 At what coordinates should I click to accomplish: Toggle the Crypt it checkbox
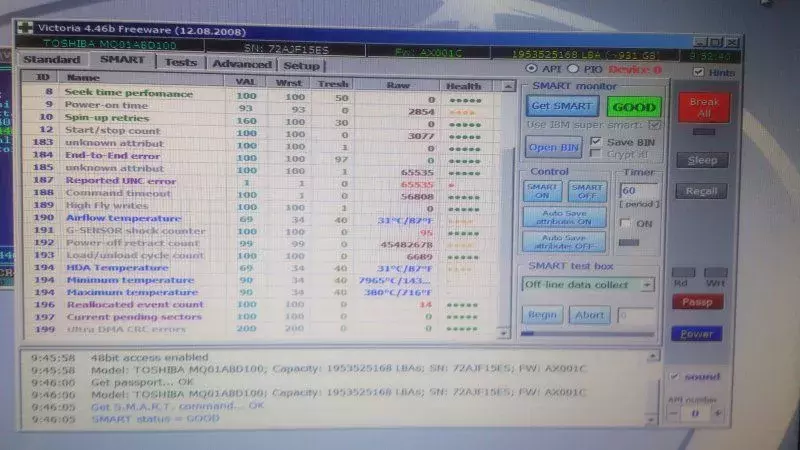(x=594, y=153)
